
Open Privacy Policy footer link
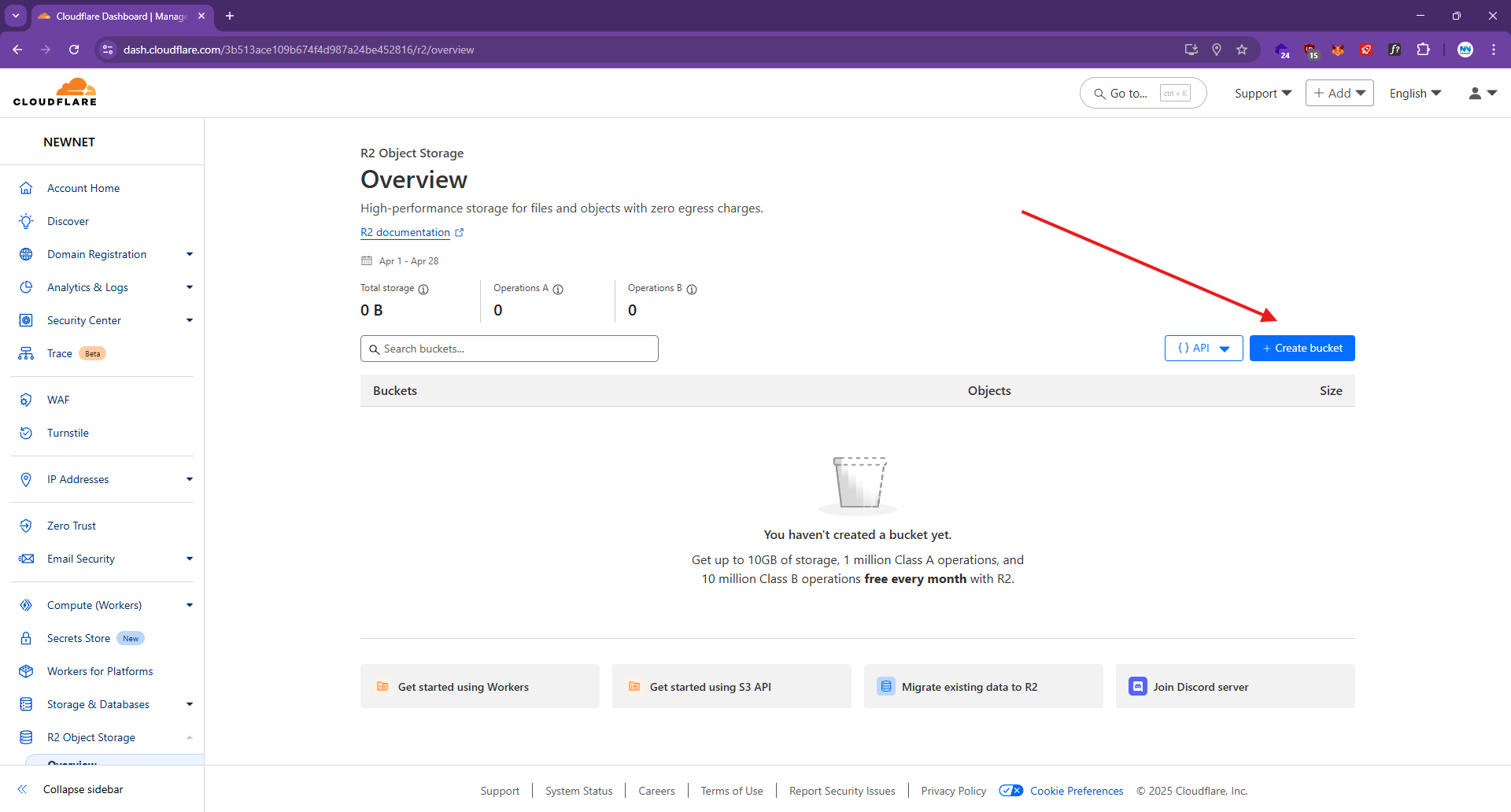954,791
